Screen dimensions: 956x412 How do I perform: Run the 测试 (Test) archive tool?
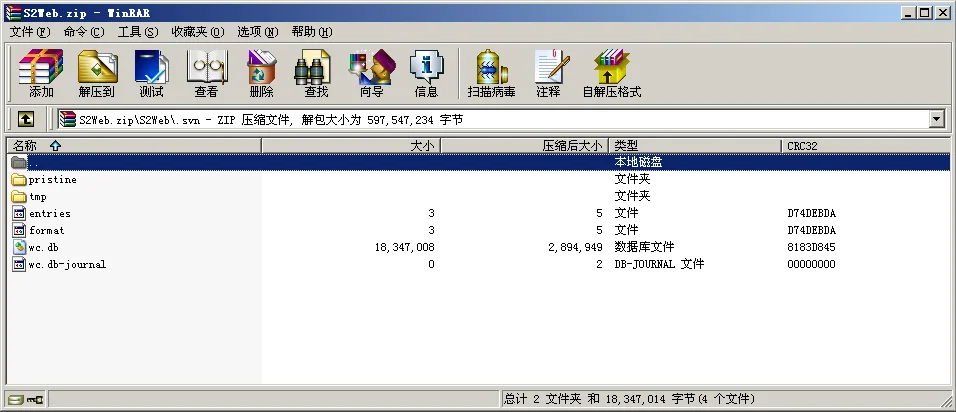(x=151, y=73)
